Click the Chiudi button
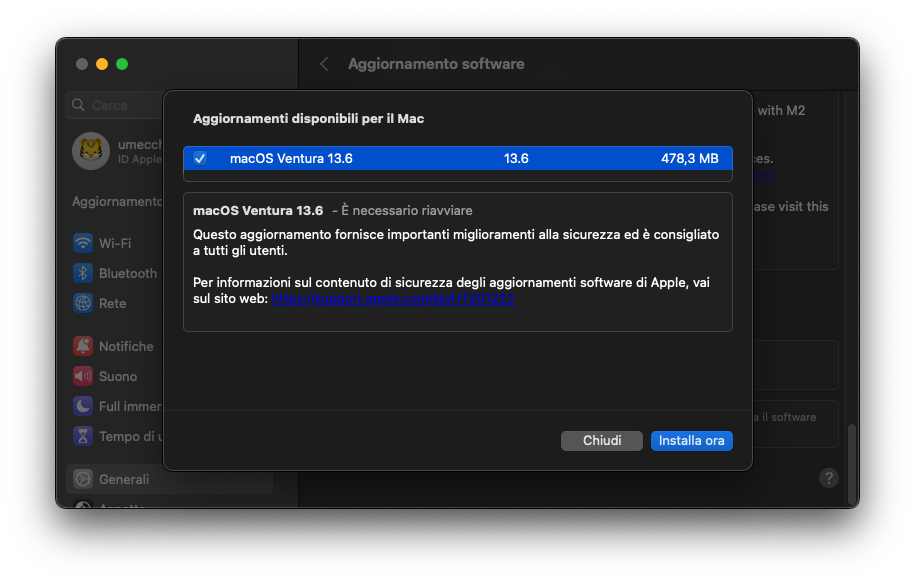 pyautogui.click(x=602, y=441)
